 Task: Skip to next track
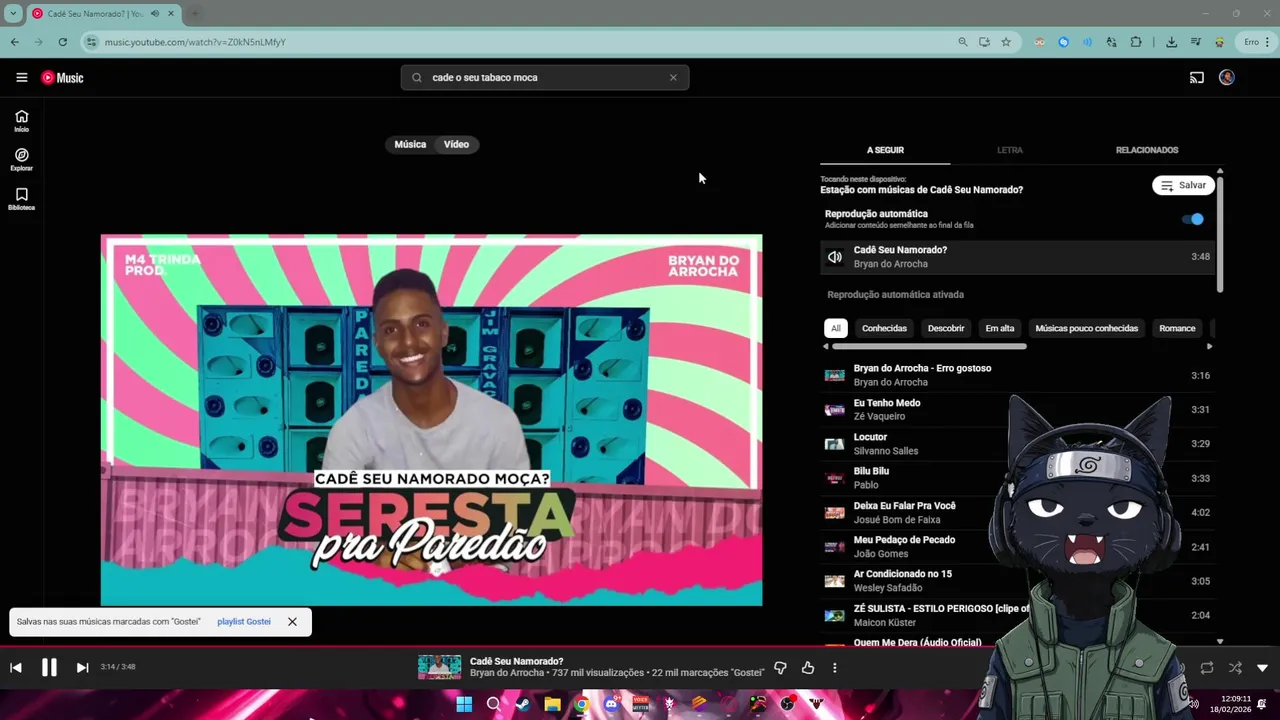coord(82,668)
